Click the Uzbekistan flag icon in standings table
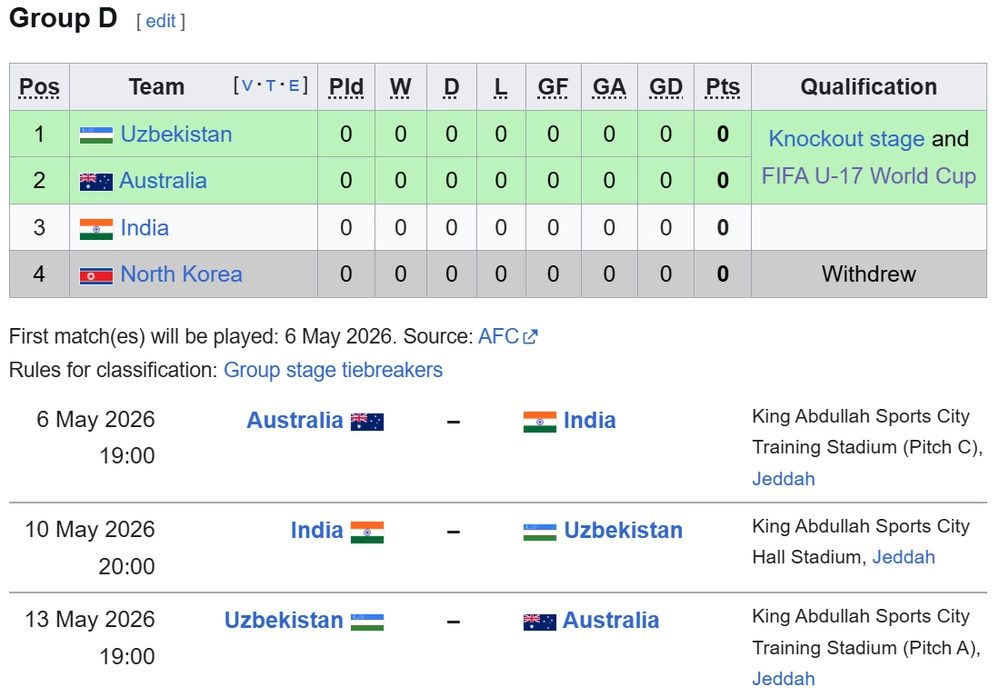Viewport: 1000px width, 697px height. 96,135
